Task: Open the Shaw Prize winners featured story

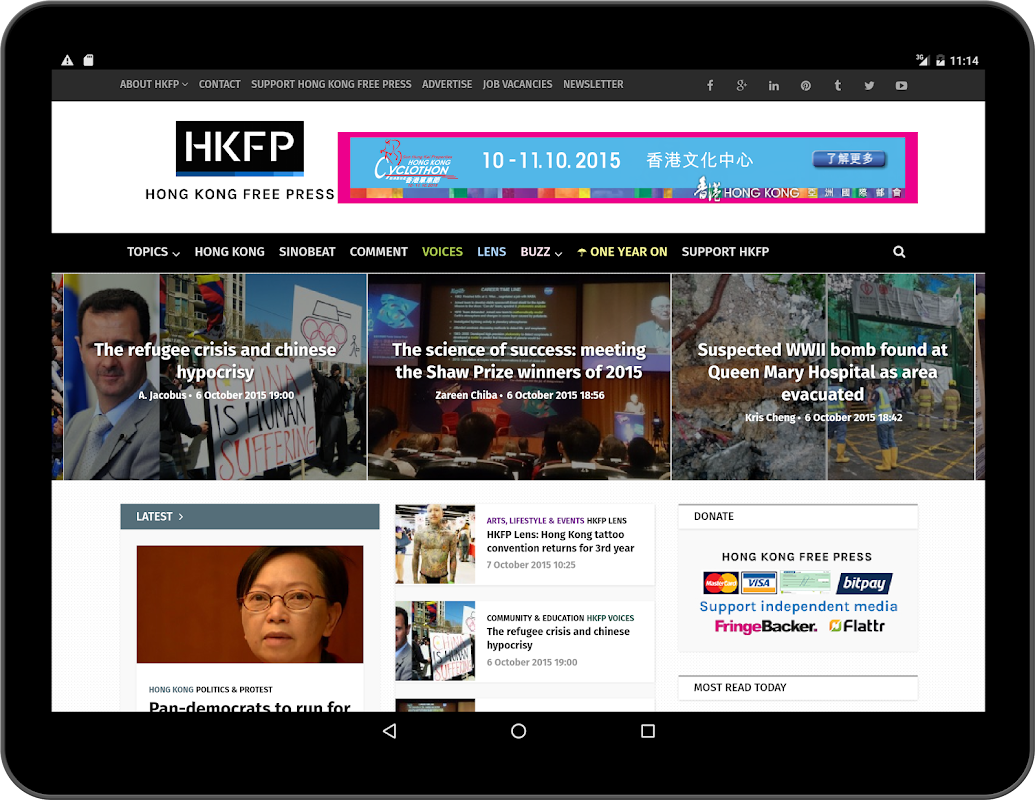Action: [x=519, y=360]
